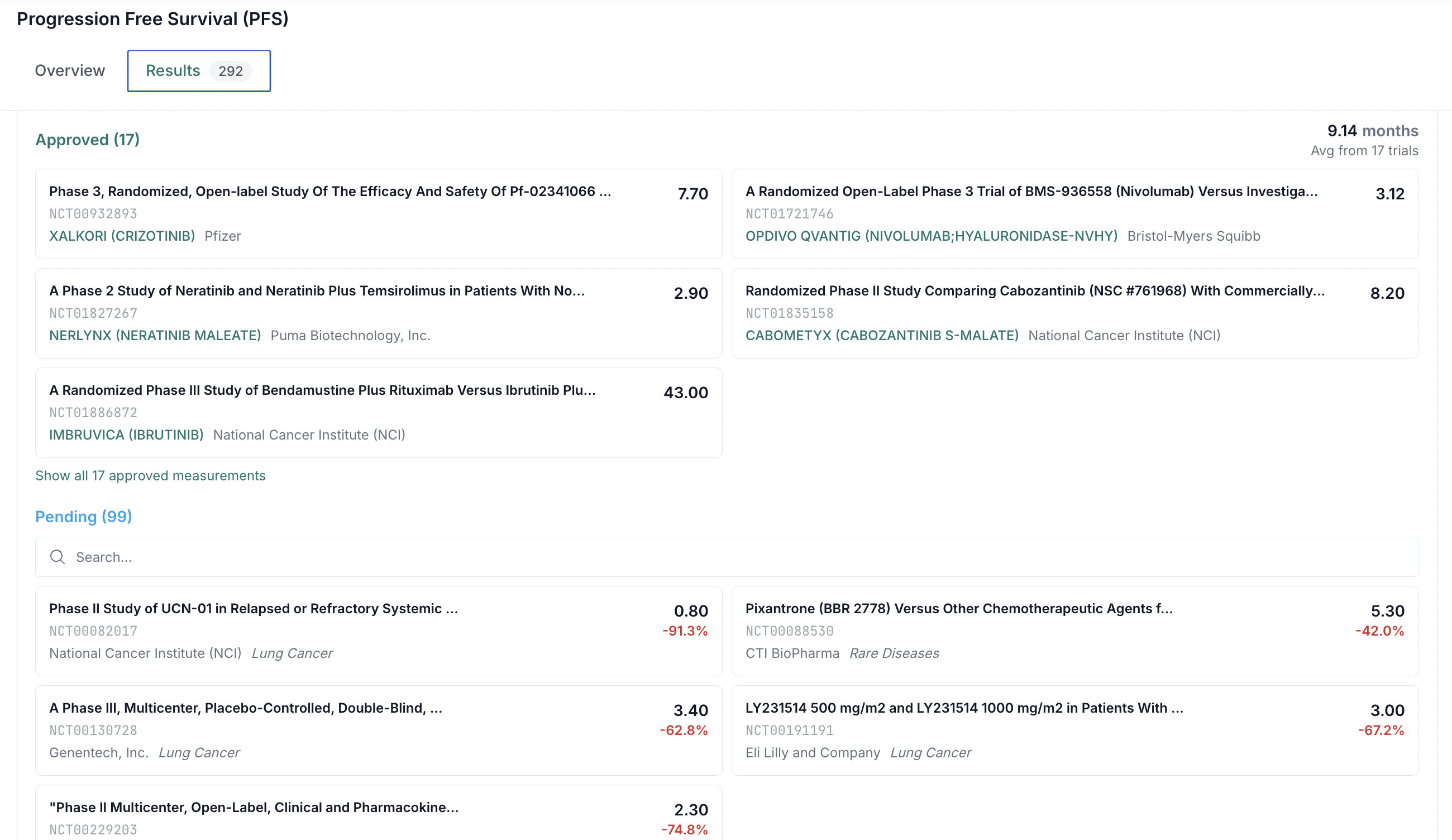Image resolution: width=1452 pixels, height=840 pixels.
Task: Open the Phase III Placebo-Controlled Double-Blind card
Action: pyautogui.click(x=379, y=731)
